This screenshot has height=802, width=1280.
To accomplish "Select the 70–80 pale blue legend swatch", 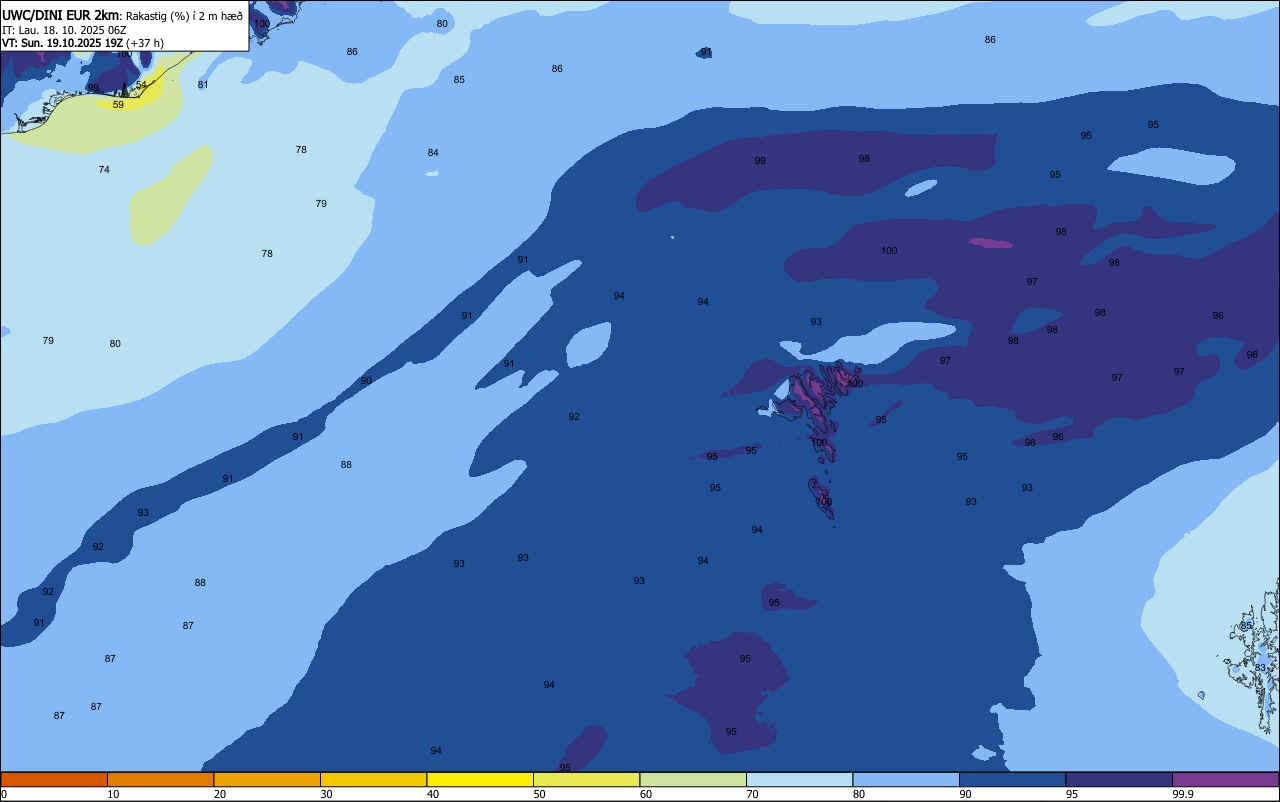I will [x=799, y=779].
